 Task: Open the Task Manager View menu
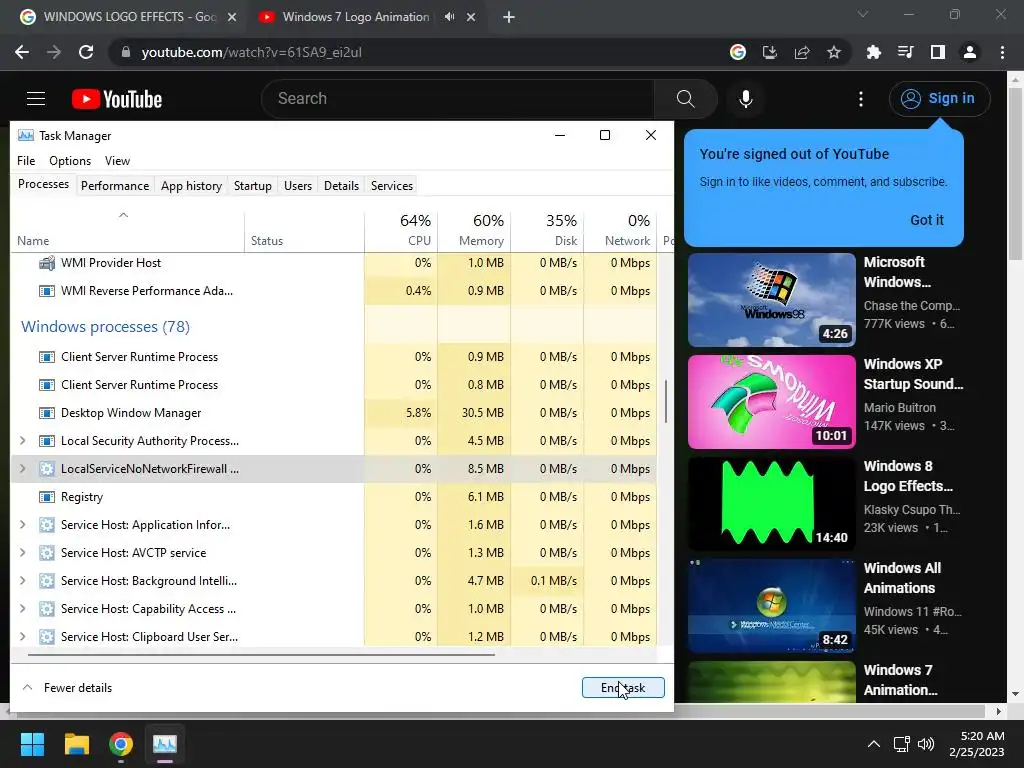118,161
